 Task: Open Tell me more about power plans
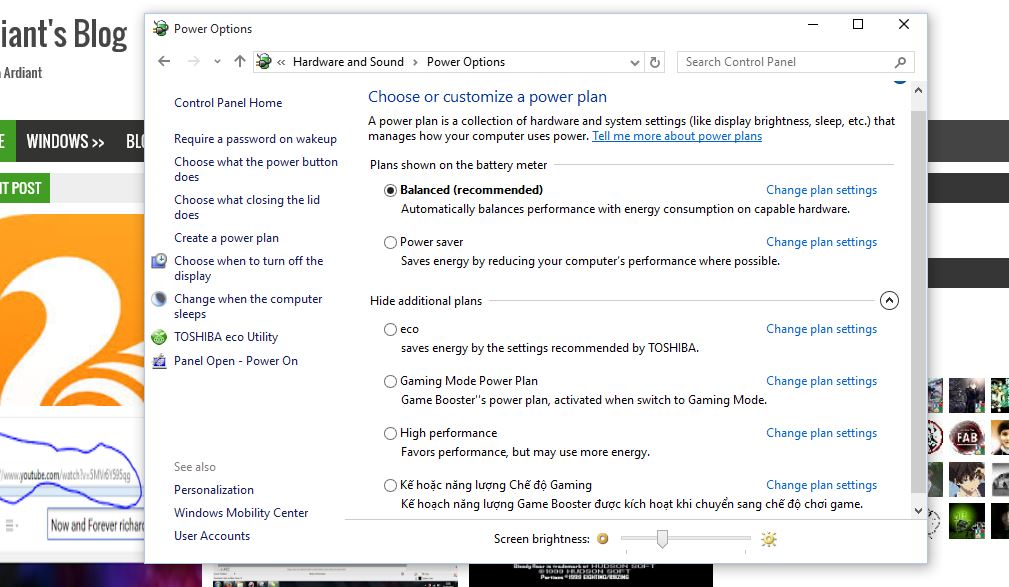pos(677,136)
